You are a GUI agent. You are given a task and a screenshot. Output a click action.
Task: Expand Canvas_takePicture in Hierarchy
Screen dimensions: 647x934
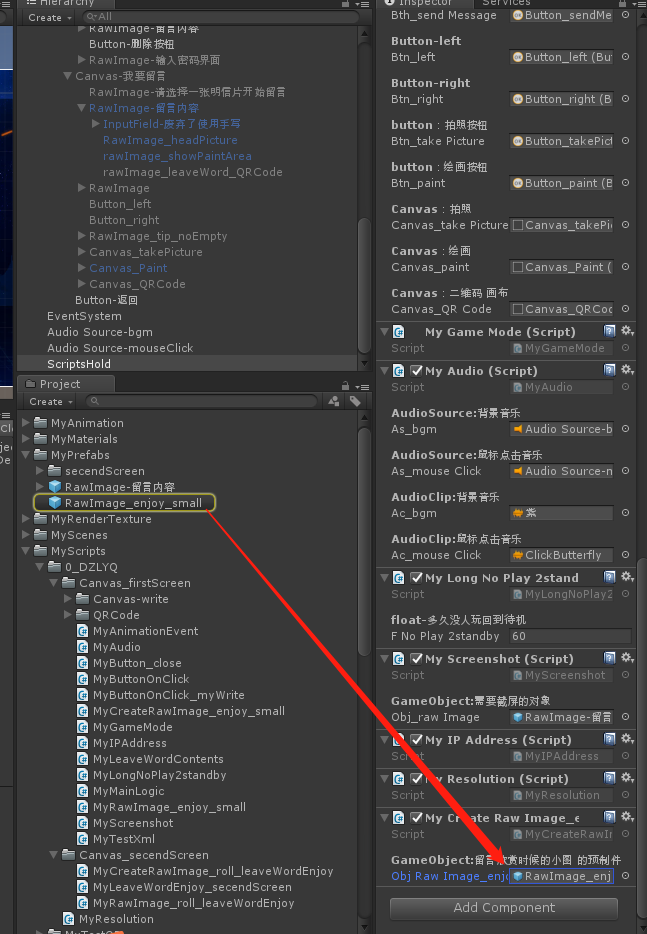pos(82,252)
